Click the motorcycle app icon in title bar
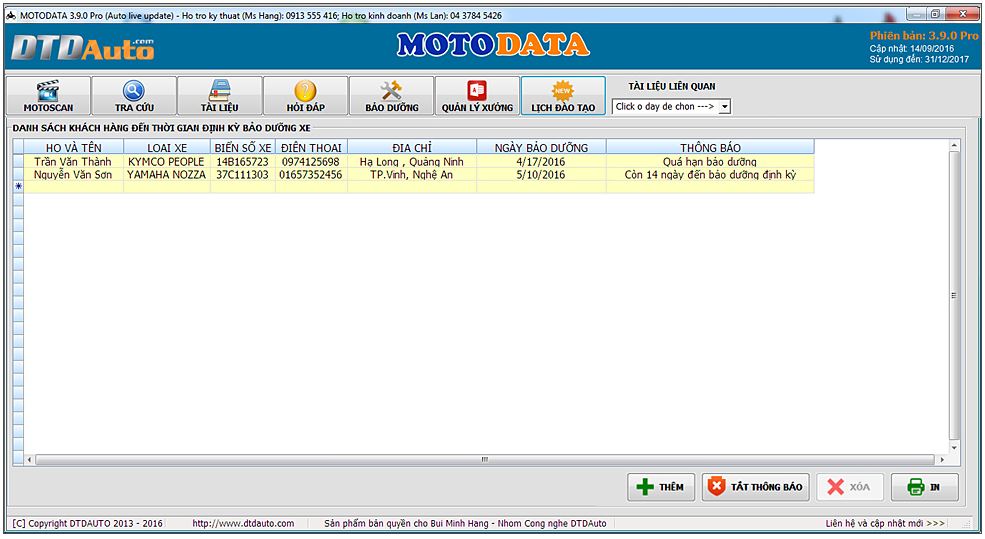The width and height of the screenshot is (985, 539). [11, 16]
